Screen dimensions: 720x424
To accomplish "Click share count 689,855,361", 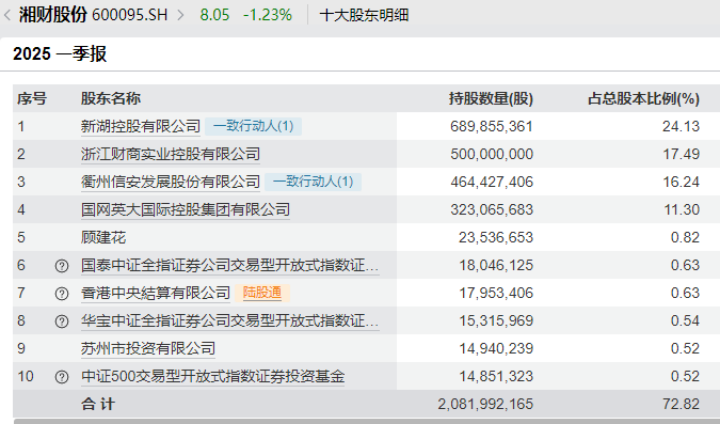I will [x=491, y=126].
